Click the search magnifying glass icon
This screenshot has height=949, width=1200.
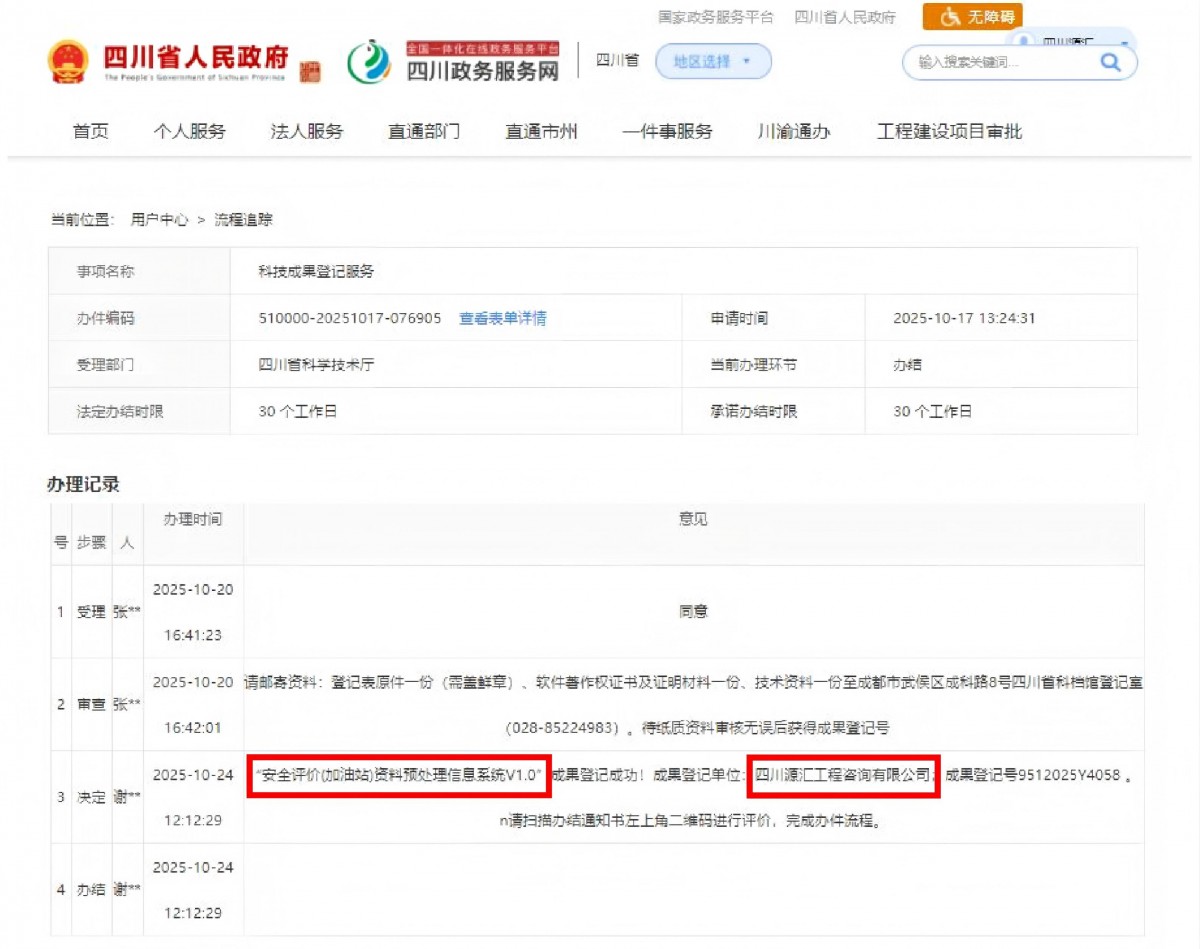pos(1110,62)
